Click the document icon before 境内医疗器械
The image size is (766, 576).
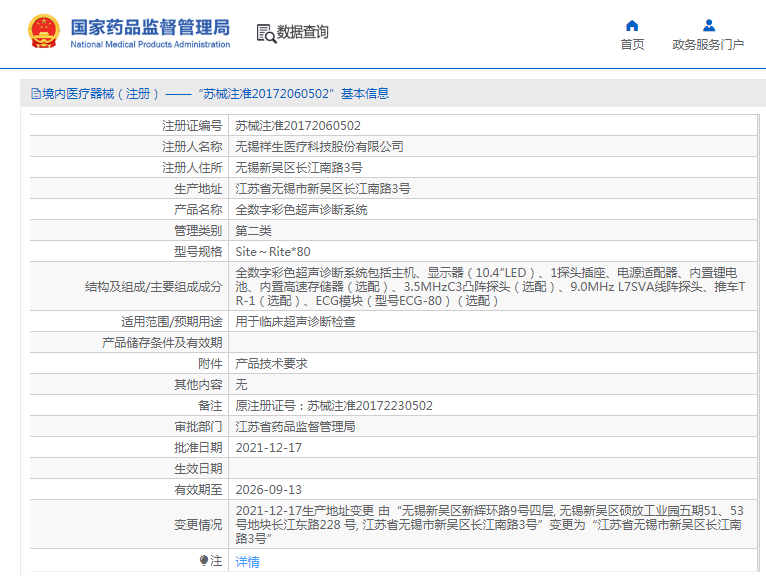(36, 93)
